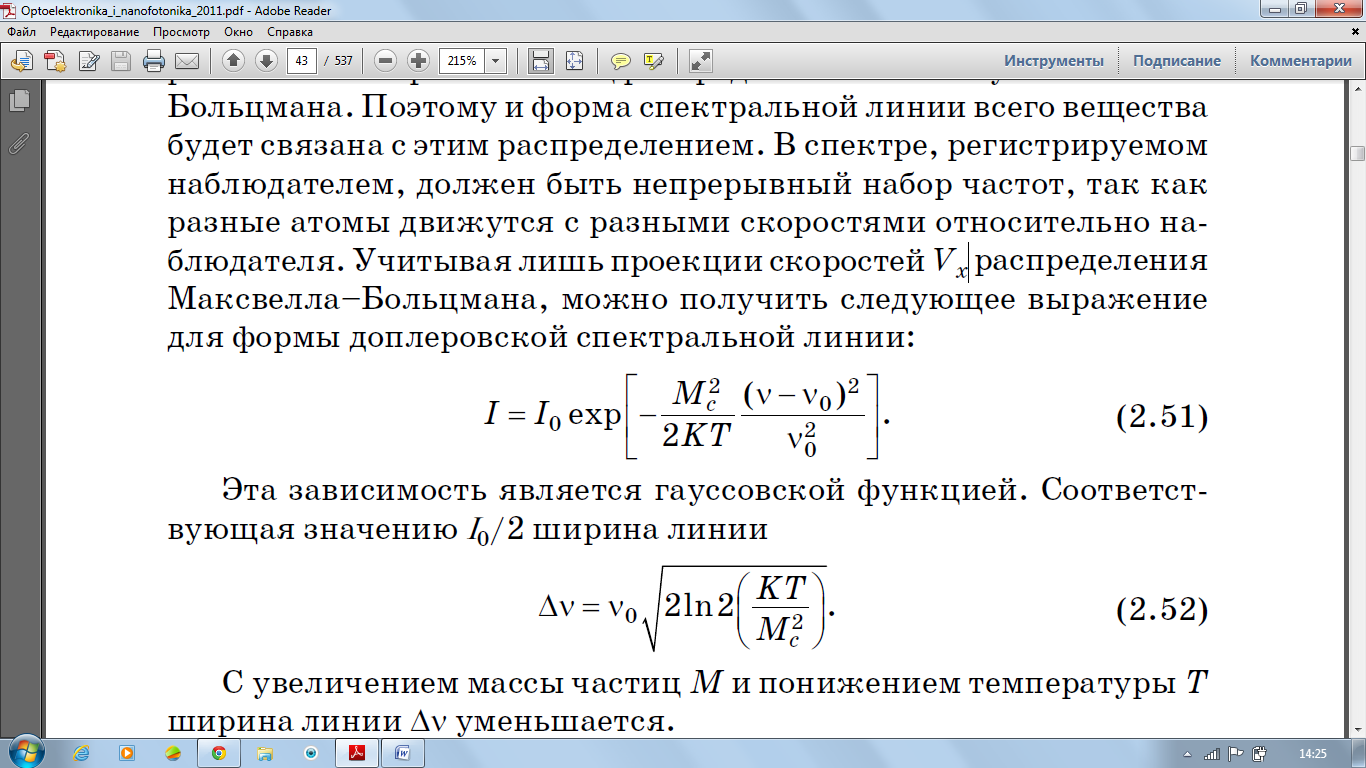Image resolution: width=1366 pixels, height=768 pixels.
Task: Click the vertical scrollbar thumb
Action: tap(1357, 153)
